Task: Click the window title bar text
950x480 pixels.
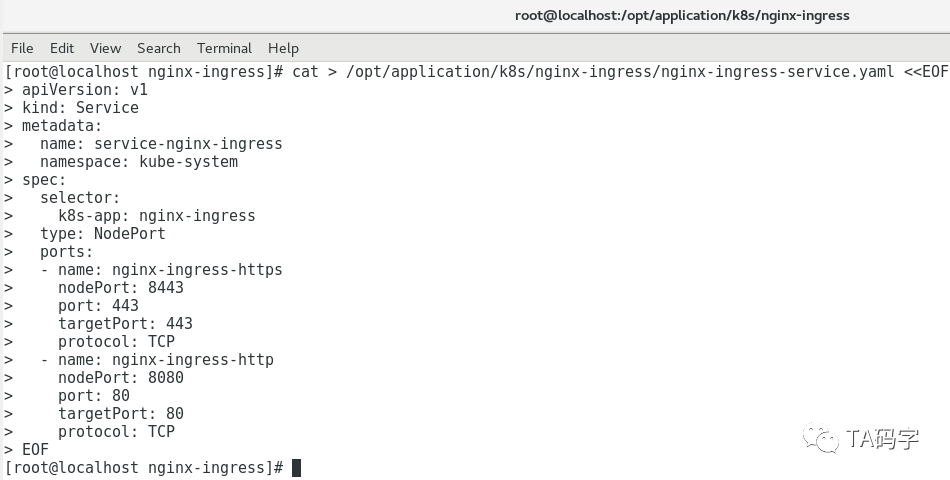Action: pos(681,15)
